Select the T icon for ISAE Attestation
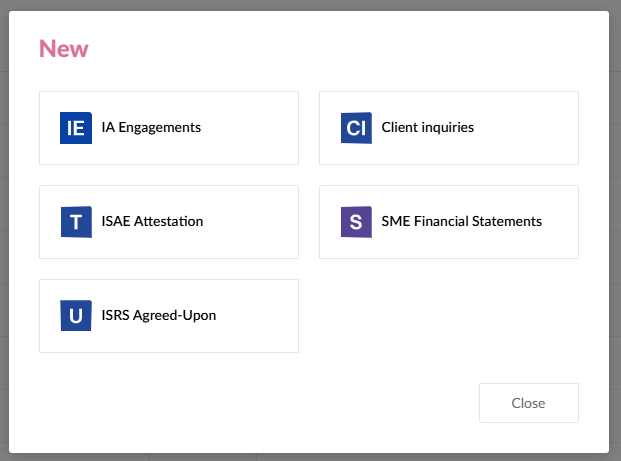The height and width of the screenshot is (461, 621). tap(75, 222)
